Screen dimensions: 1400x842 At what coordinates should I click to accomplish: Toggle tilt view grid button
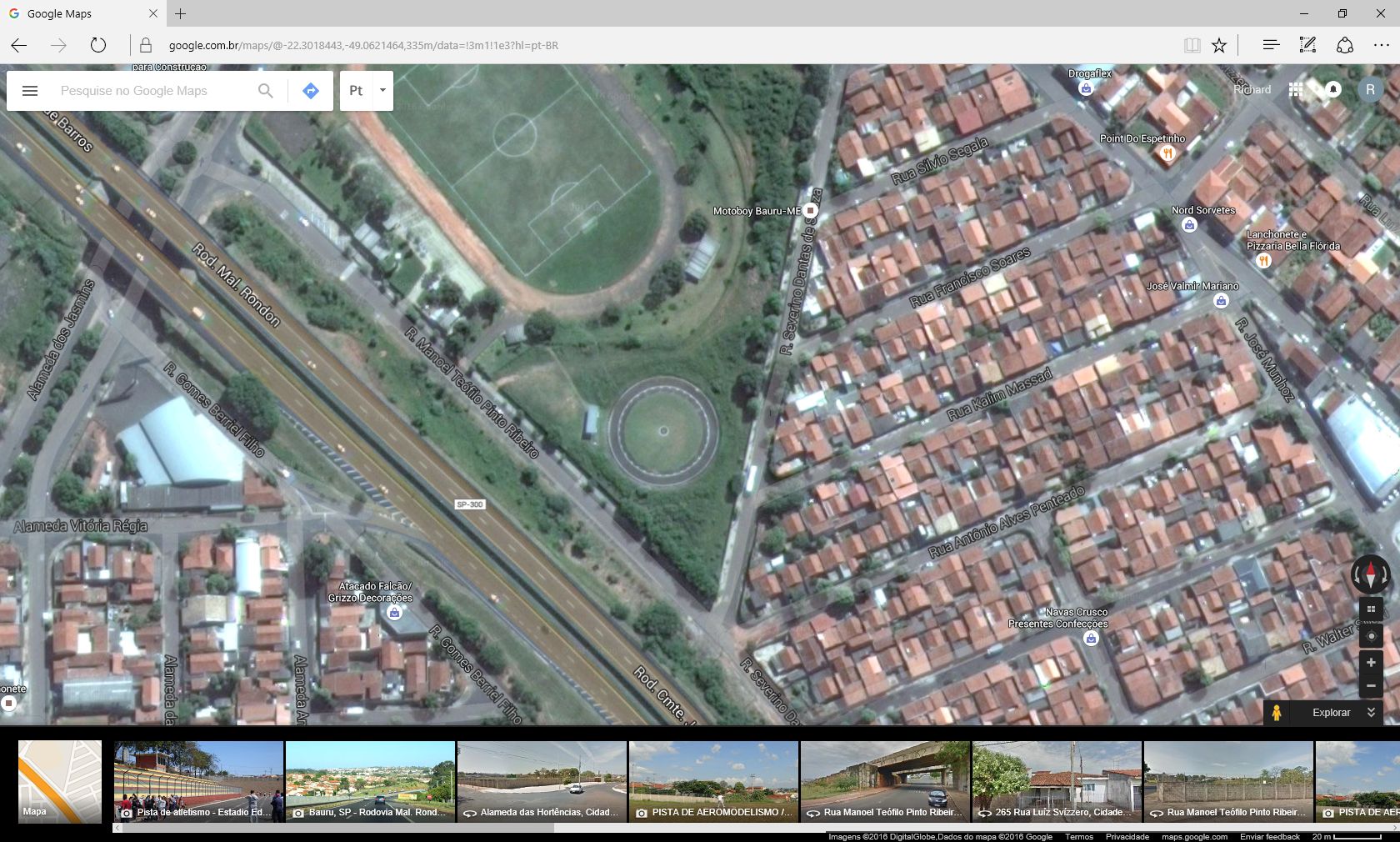click(1371, 609)
